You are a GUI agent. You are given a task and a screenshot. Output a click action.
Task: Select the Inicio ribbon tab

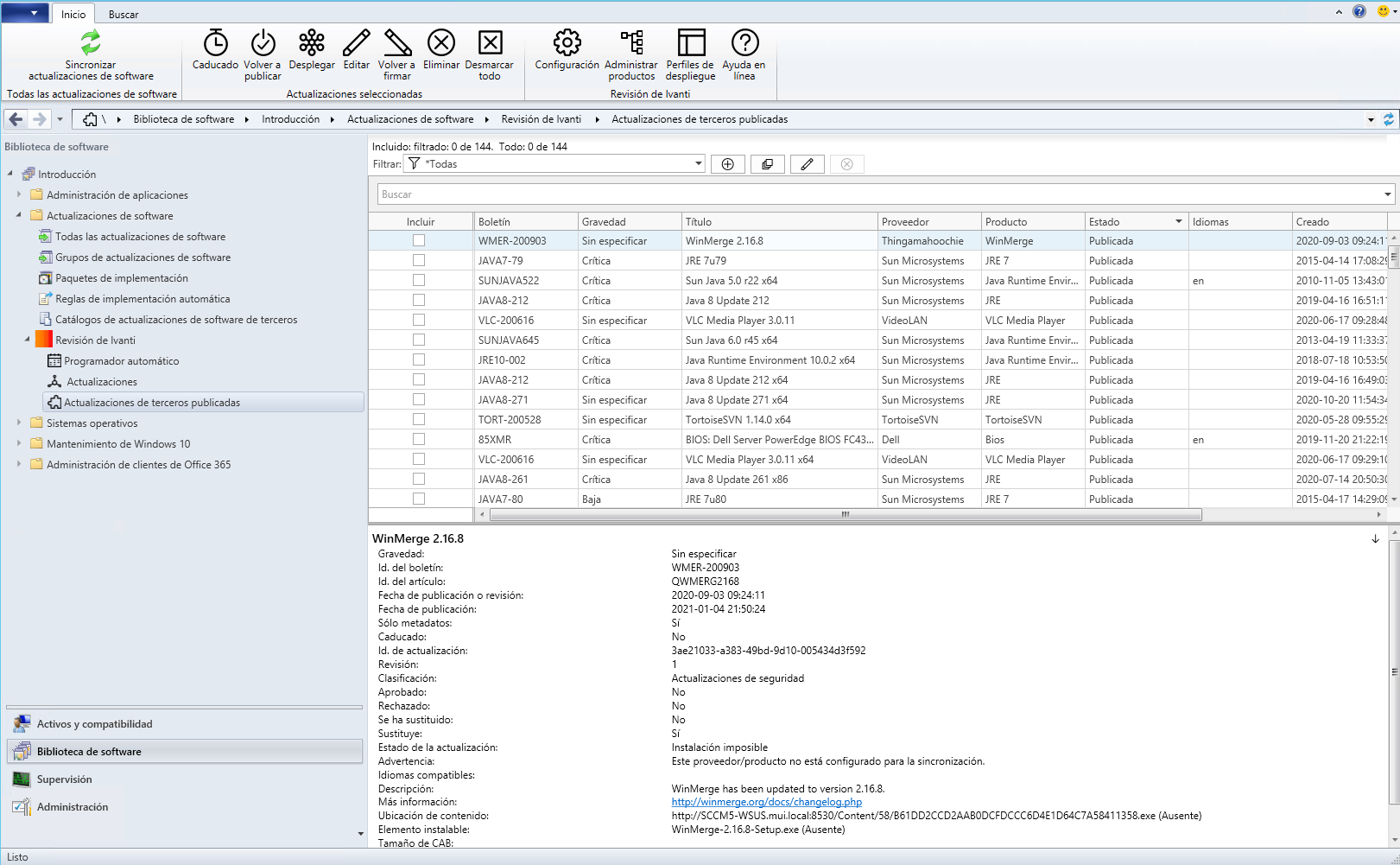[x=73, y=15]
